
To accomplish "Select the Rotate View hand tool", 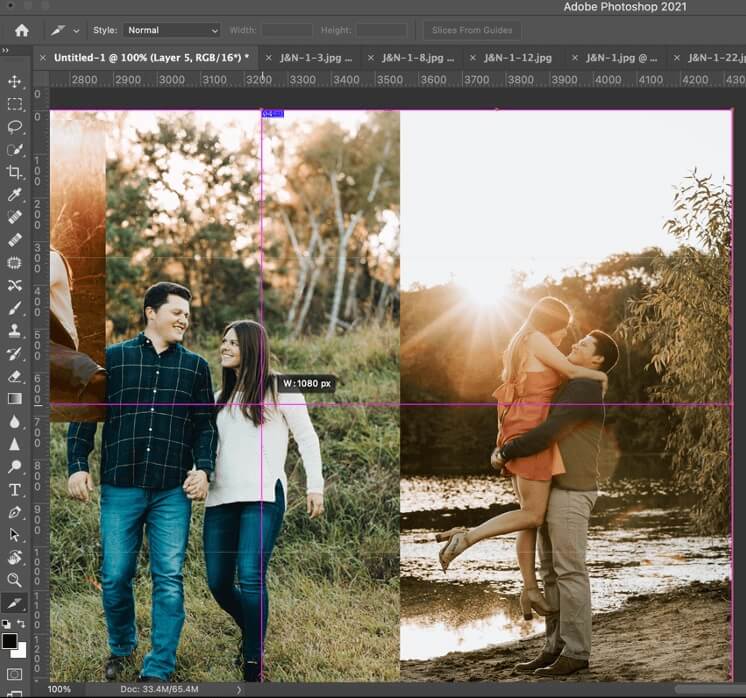I will [15, 557].
